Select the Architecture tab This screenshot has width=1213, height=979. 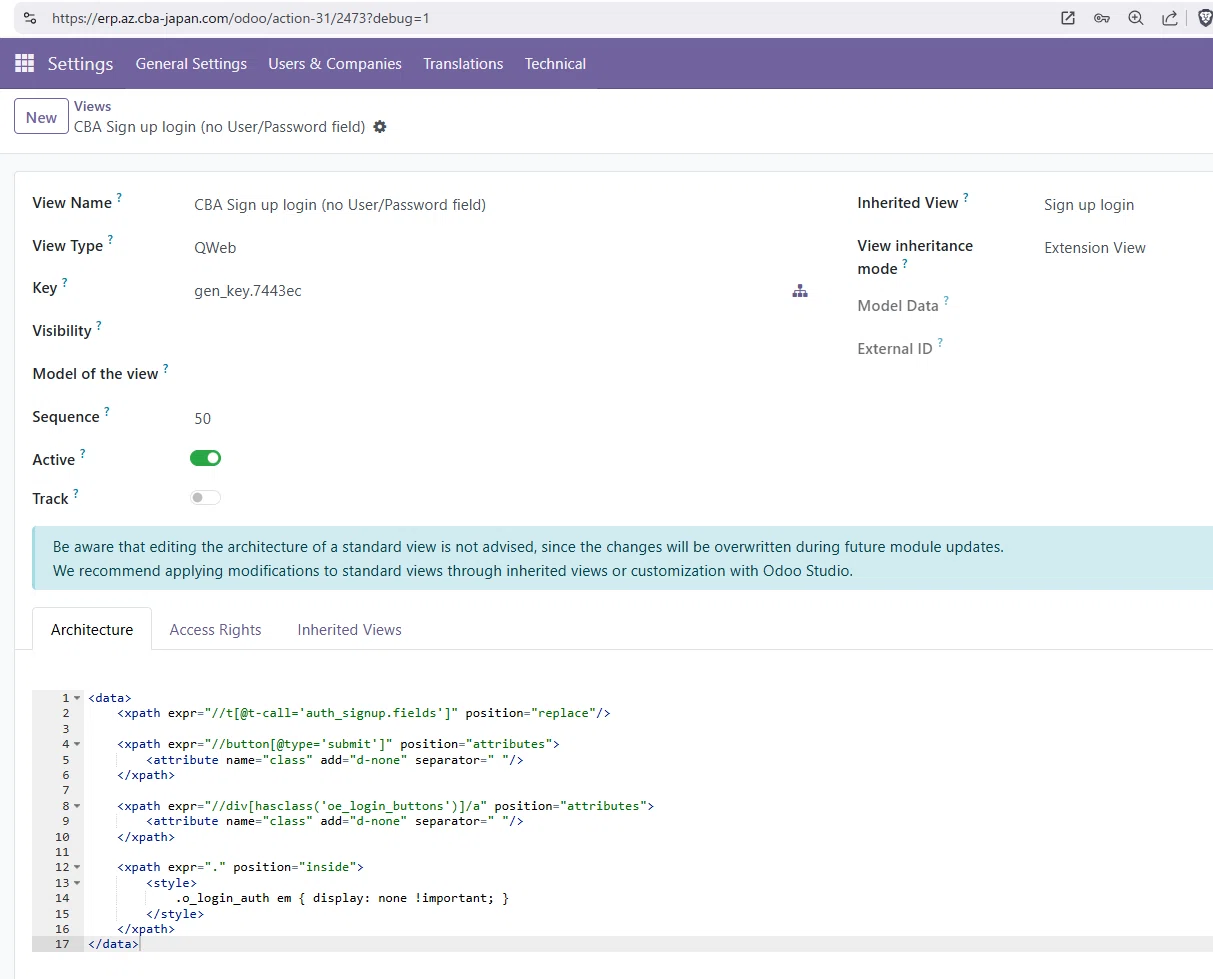point(92,630)
